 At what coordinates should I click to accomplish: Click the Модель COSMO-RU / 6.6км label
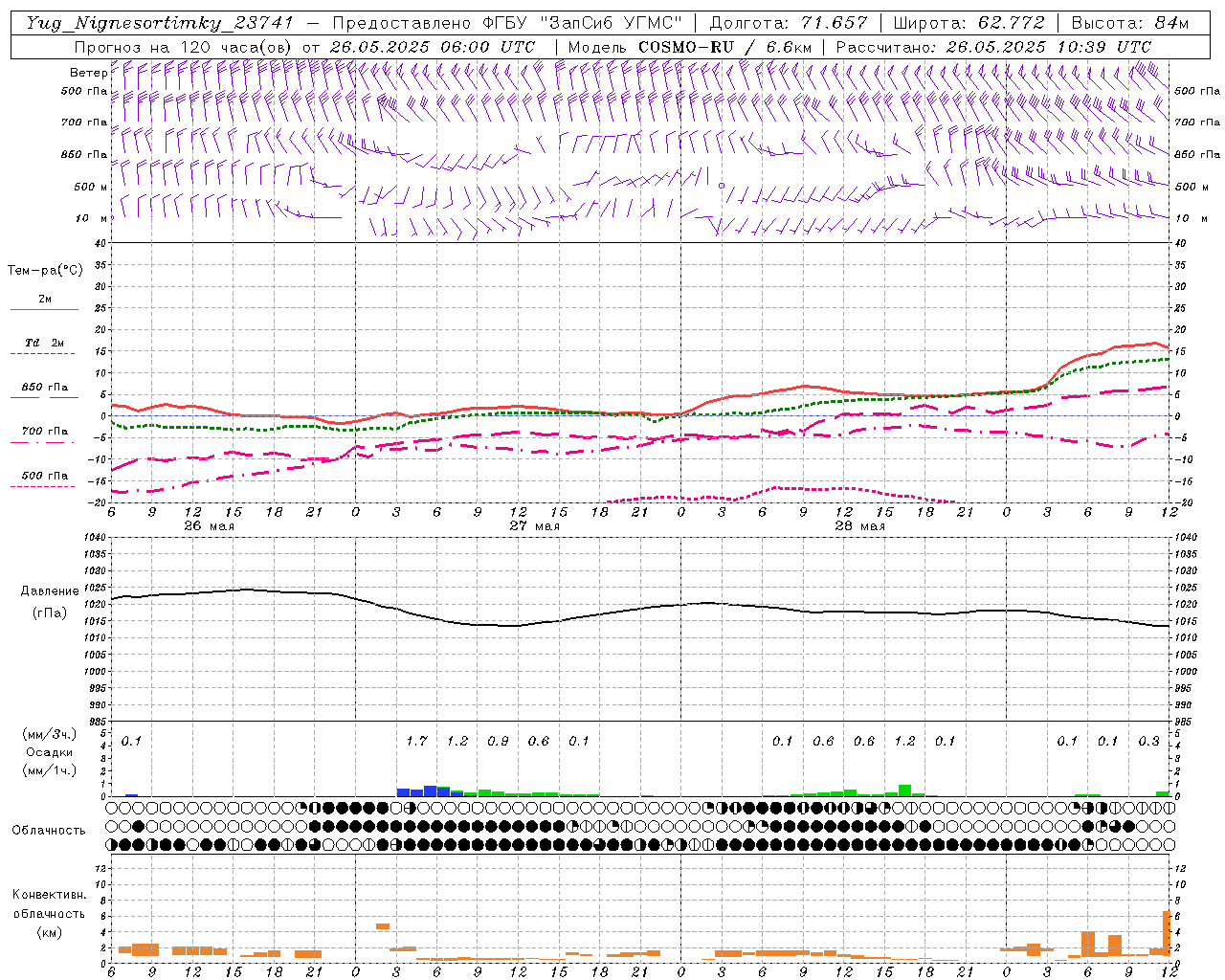pos(690,47)
